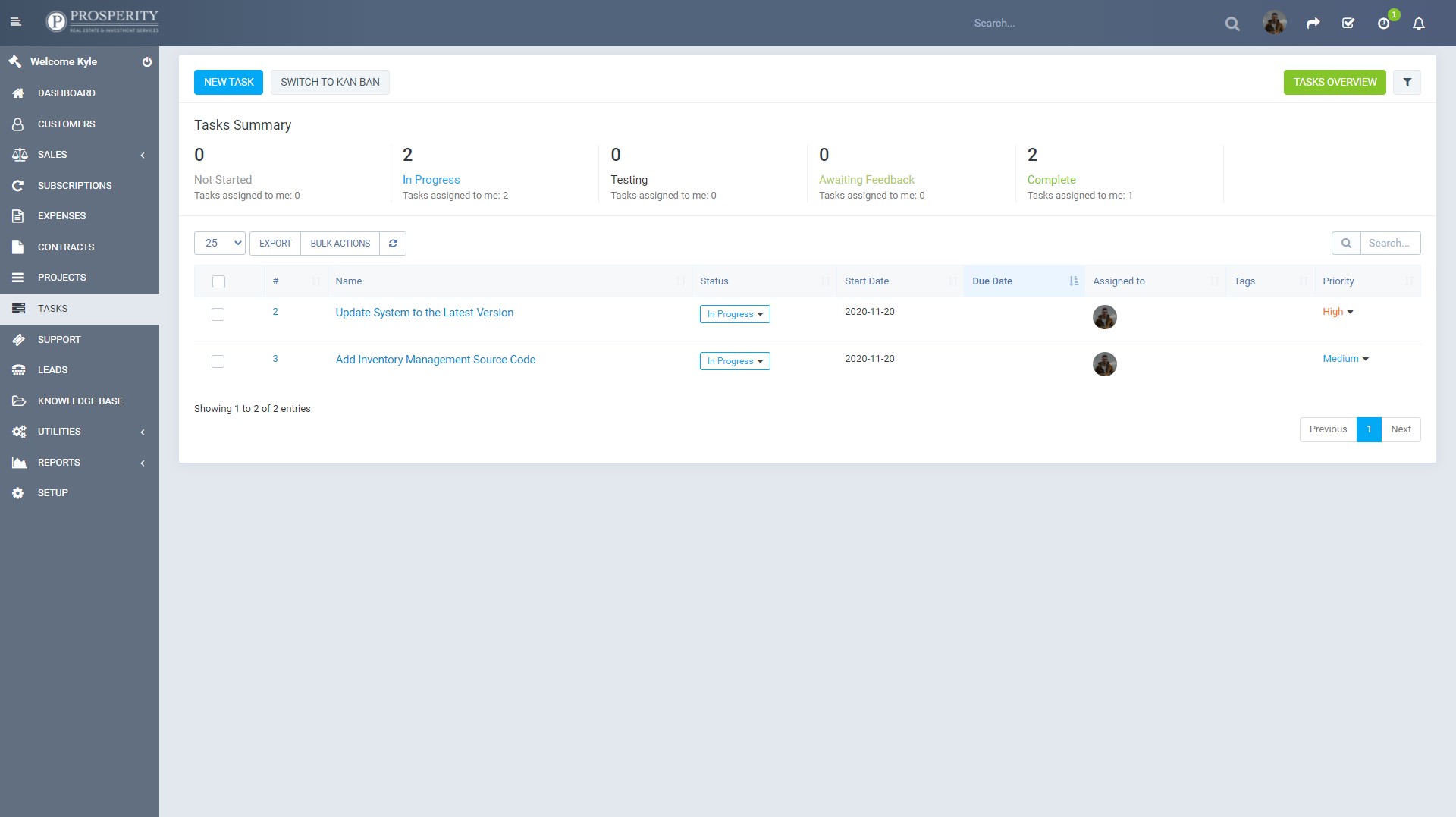
Task: Click the share arrow icon in header
Action: (x=1313, y=24)
